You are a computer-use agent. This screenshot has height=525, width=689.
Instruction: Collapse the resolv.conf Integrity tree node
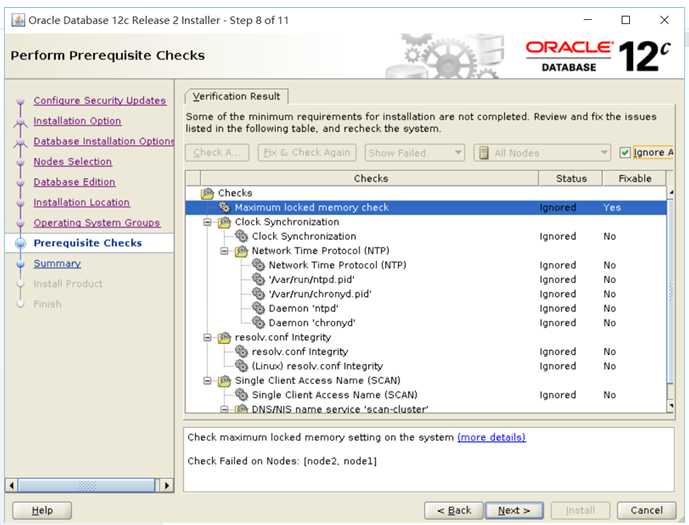207,337
